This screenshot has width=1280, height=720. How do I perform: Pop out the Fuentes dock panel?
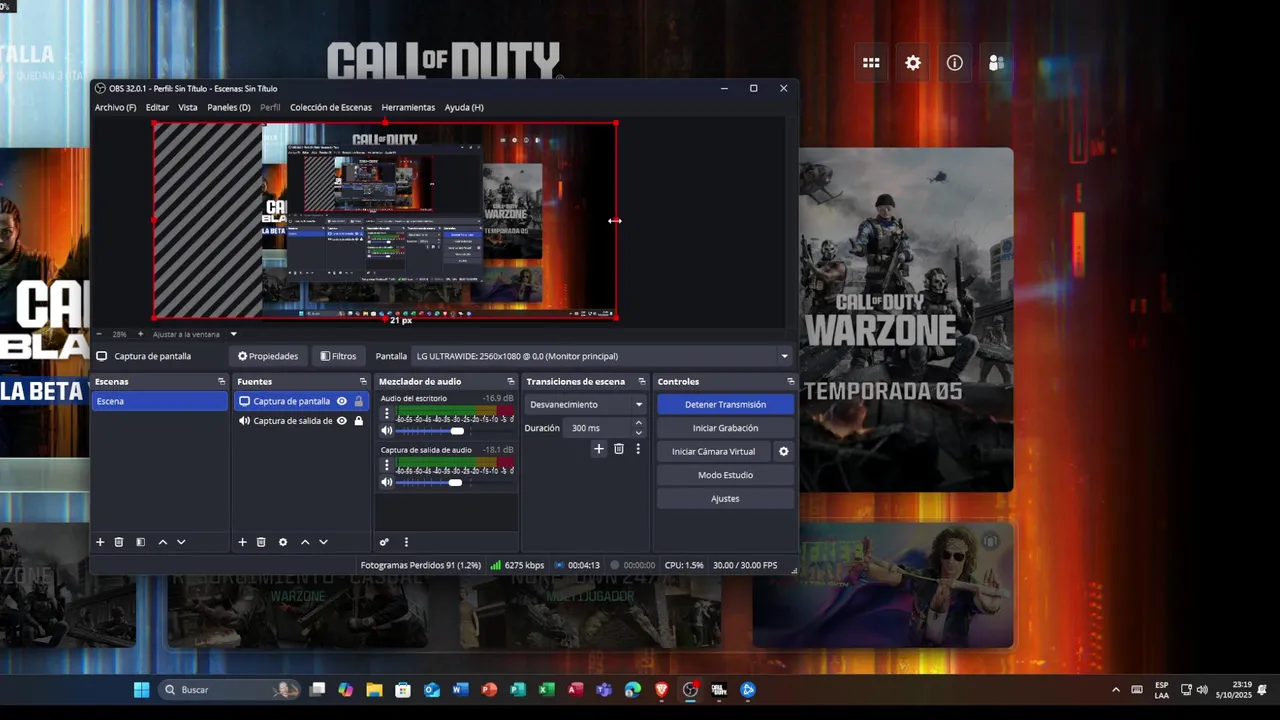coord(363,382)
